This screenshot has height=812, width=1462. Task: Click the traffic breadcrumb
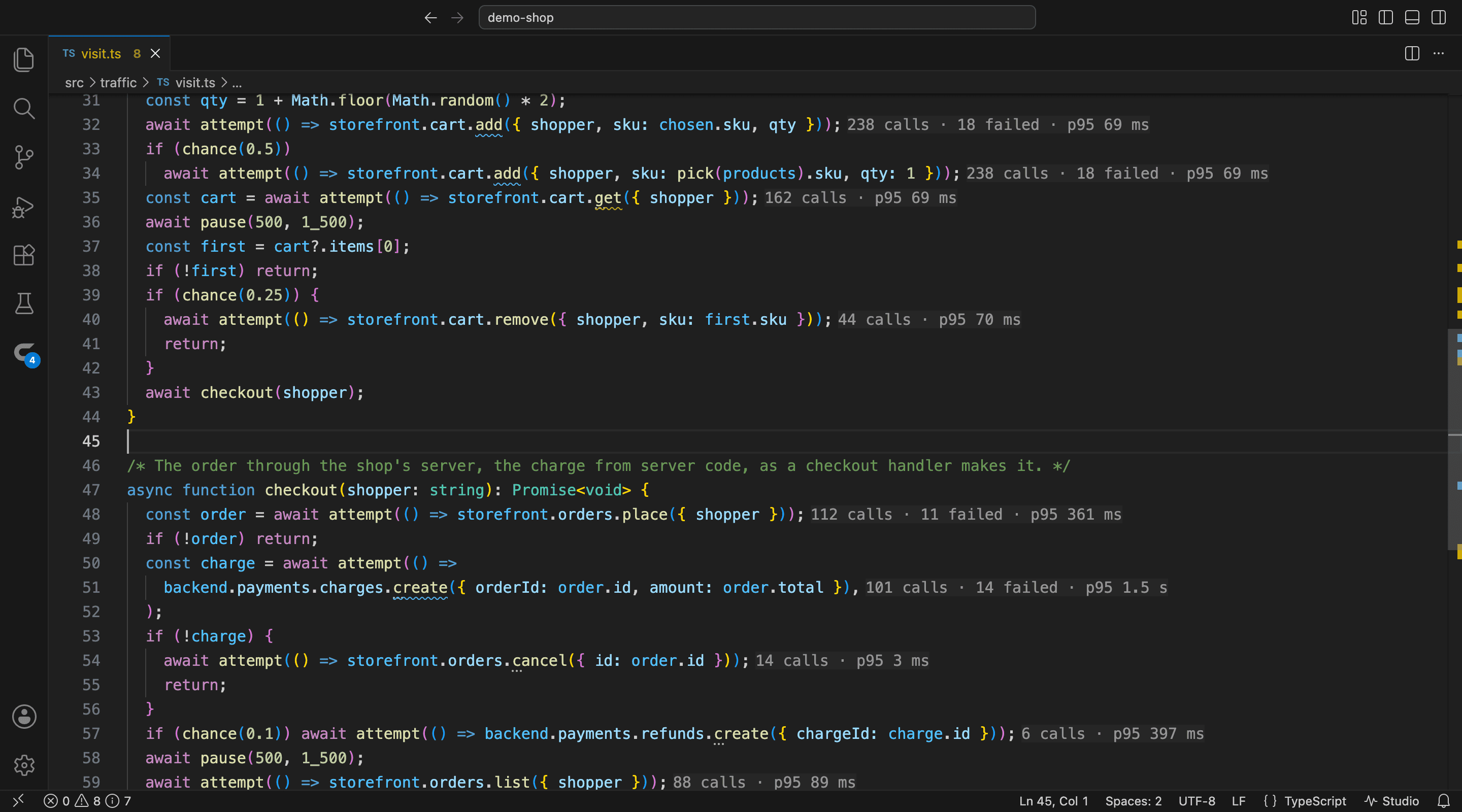pos(118,83)
